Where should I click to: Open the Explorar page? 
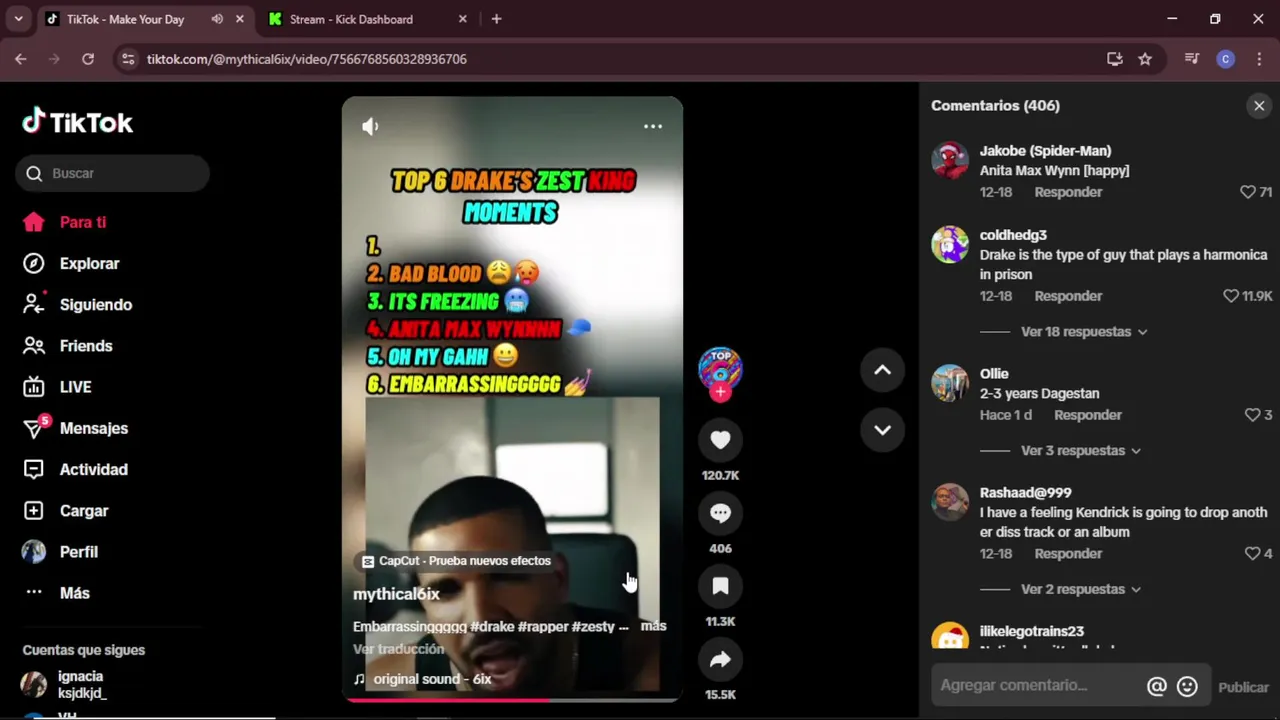[71, 263]
